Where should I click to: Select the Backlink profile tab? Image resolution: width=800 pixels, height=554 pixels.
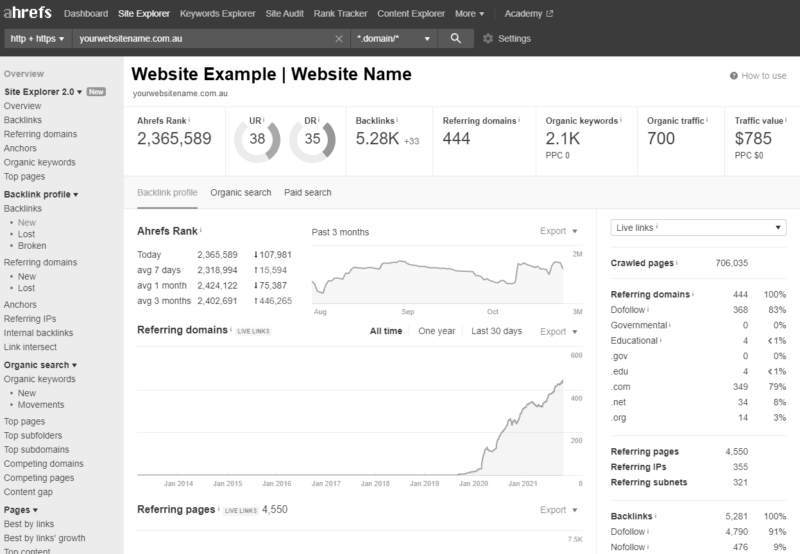pyautogui.click(x=167, y=192)
